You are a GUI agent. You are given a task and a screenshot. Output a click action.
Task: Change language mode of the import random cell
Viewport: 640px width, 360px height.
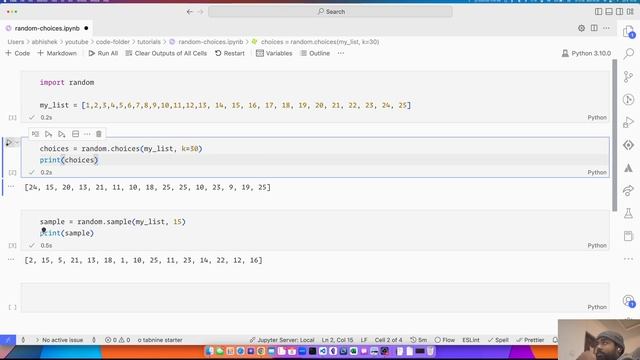(x=597, y=117)
